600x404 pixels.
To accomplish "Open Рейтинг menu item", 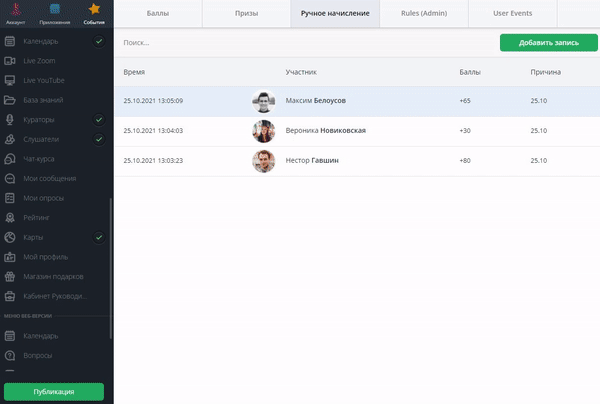I will [36, 218].
